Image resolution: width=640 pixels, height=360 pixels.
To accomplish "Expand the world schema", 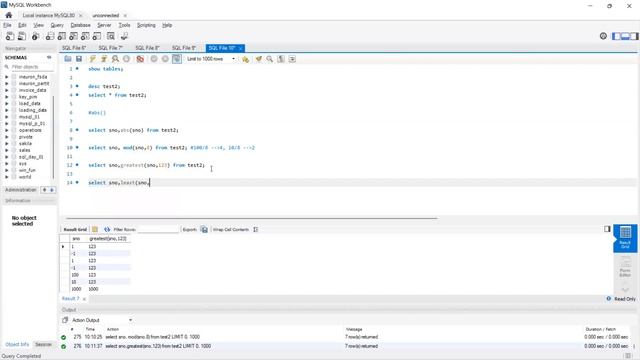I will point(7,177).
